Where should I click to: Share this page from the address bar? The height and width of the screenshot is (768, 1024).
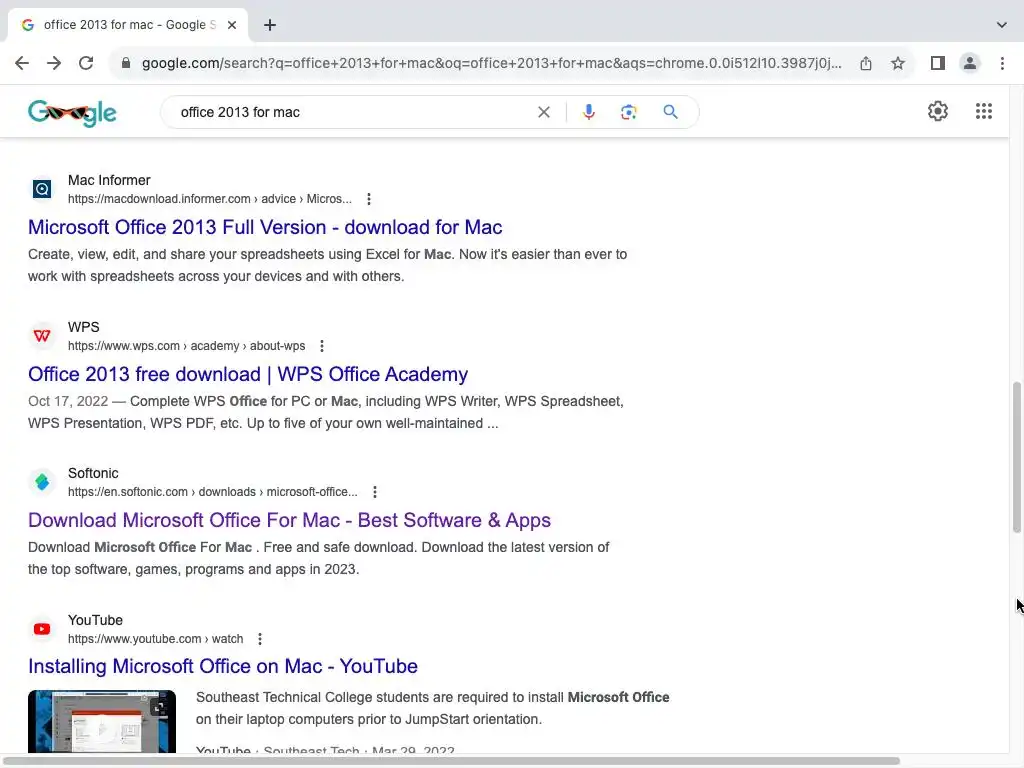866,63
